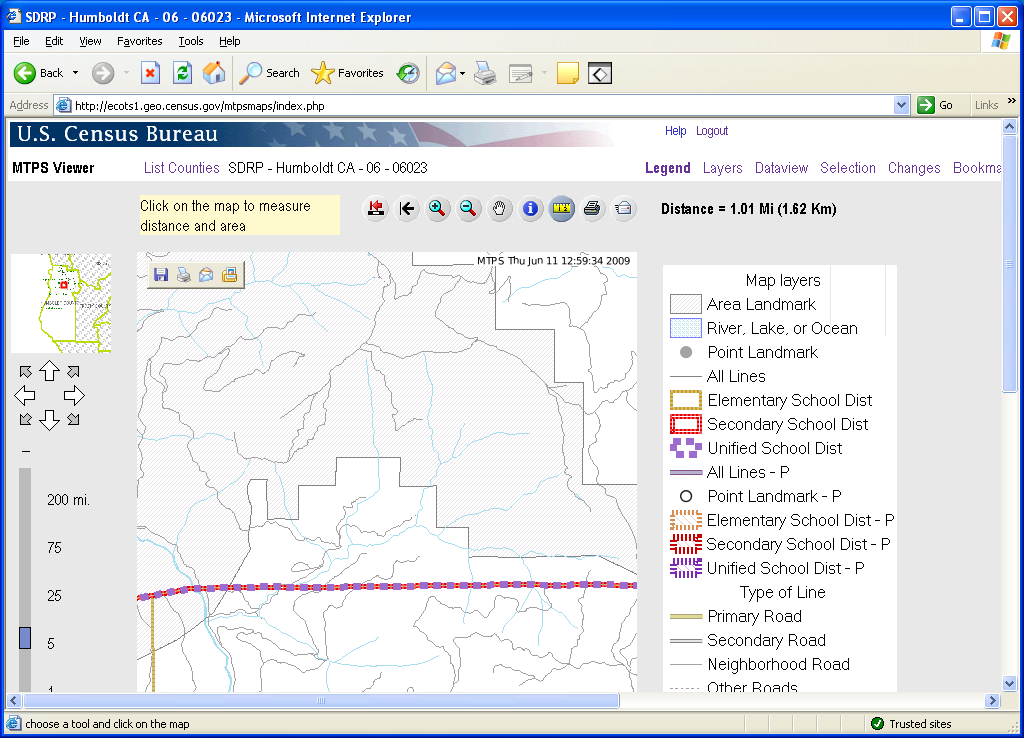This screenshot has height=738, width=1024.
Task: Click the save floppy icon on map
Action: pos(161,275)
